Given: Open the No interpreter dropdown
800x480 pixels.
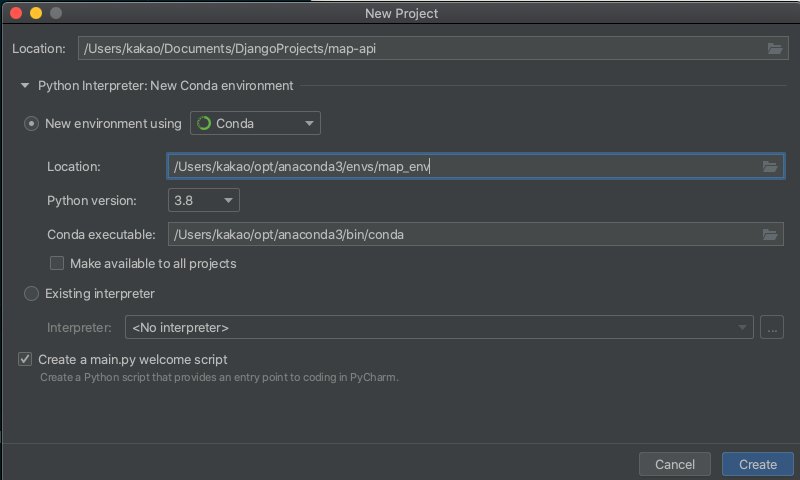Looking at the screenshot, I should click(439, 327).
